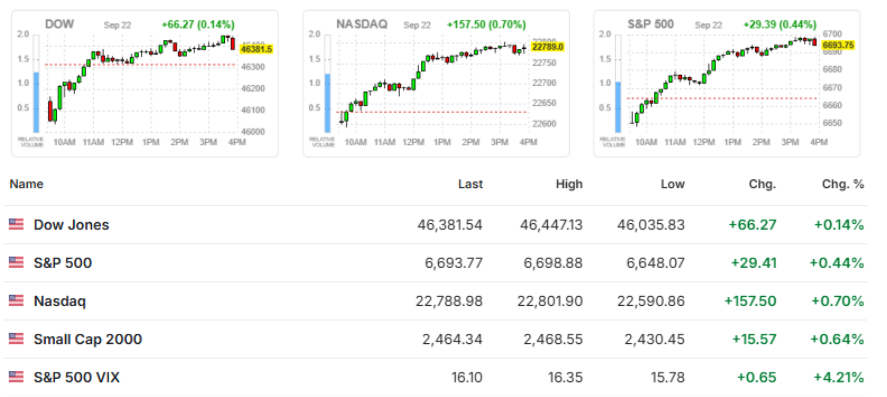Open the DOW intraday chart thumbnail
This screenshot has width=887, height=397.
[x=145, y=83]
